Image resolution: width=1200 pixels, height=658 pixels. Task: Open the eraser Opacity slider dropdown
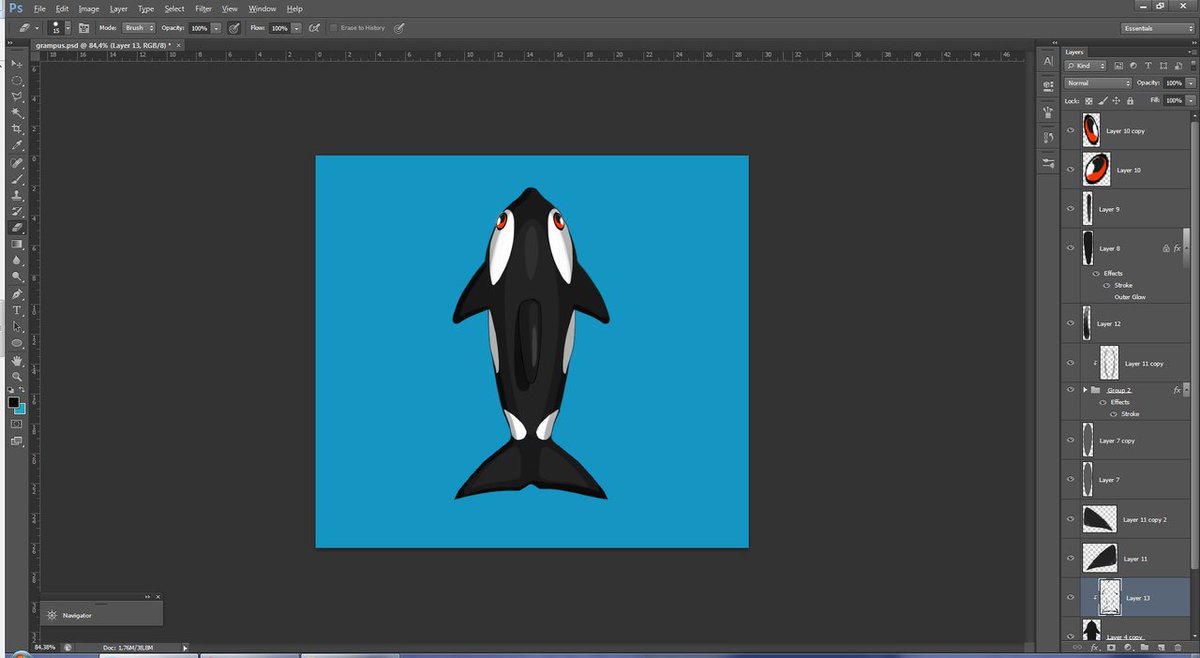216,28
